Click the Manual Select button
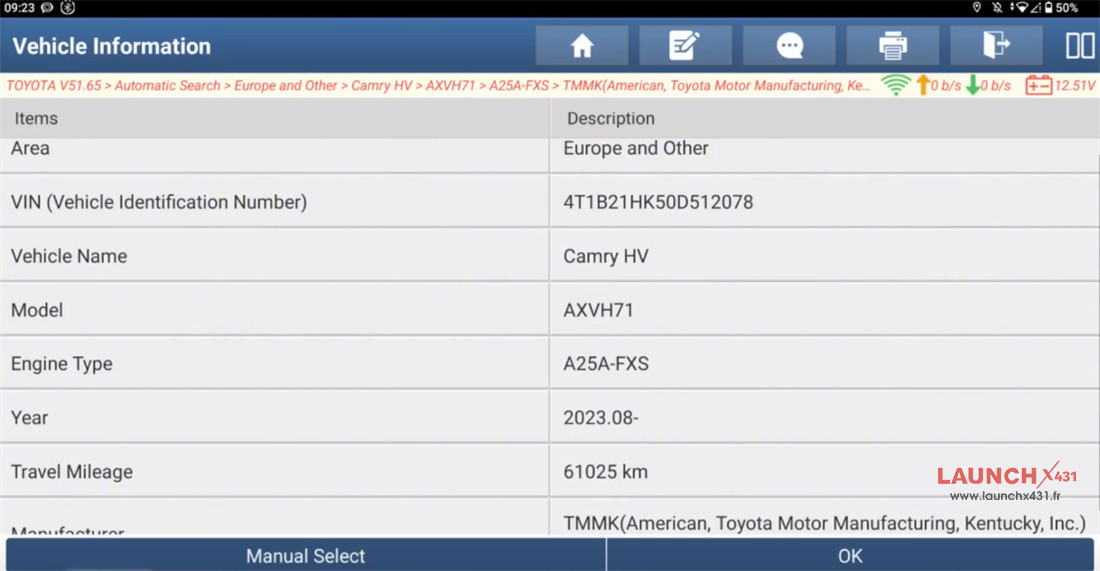 point(306,556)
